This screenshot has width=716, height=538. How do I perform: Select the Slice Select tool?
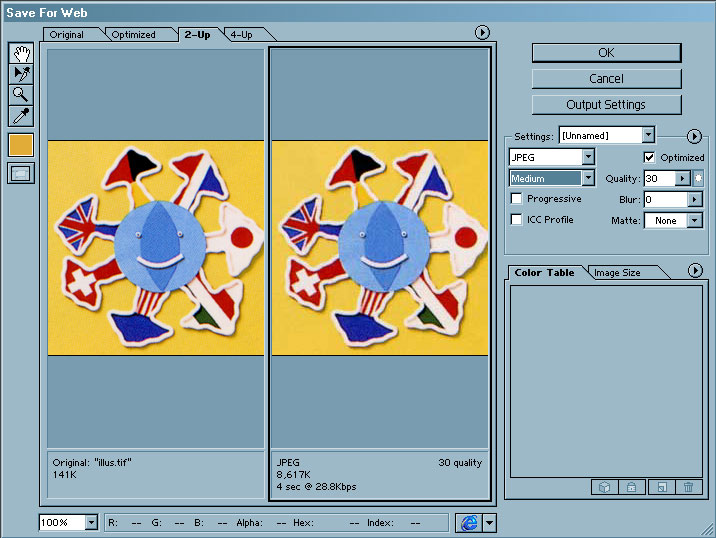click(21, 74)
